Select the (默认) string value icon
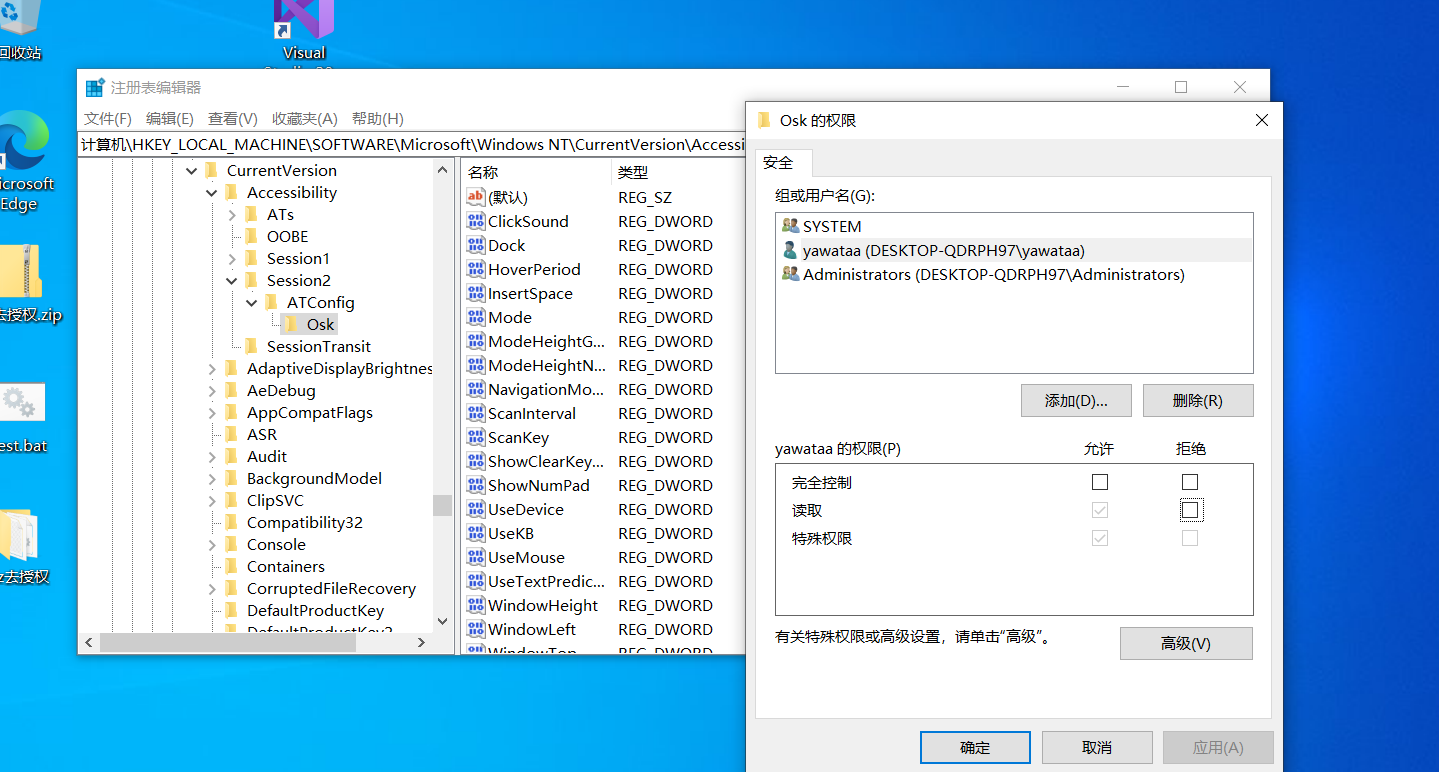Image resolution: width=1439 pixels, height=772 pixels. point(476,197)
